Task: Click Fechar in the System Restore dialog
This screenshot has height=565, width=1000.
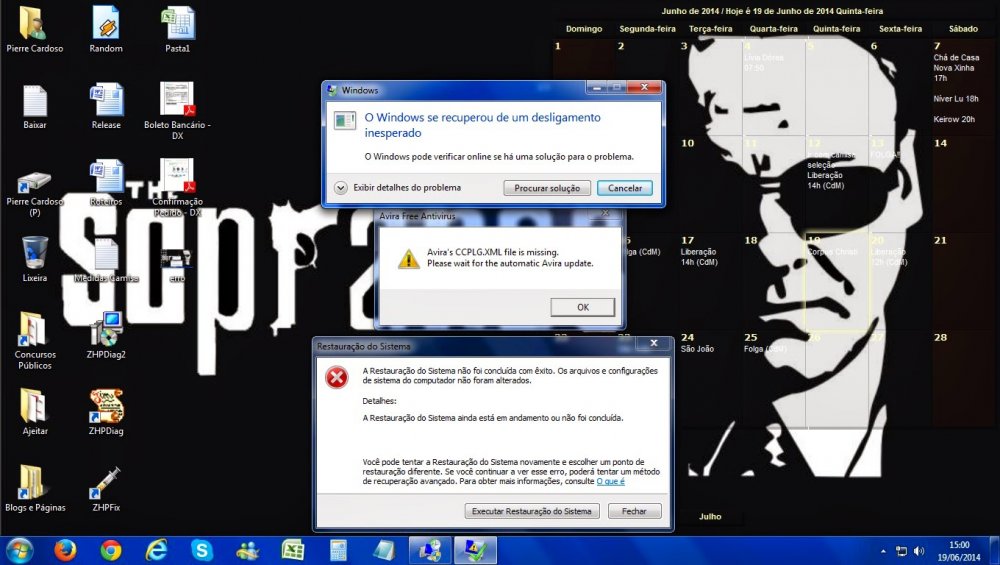Action: [x=634, y=511]
